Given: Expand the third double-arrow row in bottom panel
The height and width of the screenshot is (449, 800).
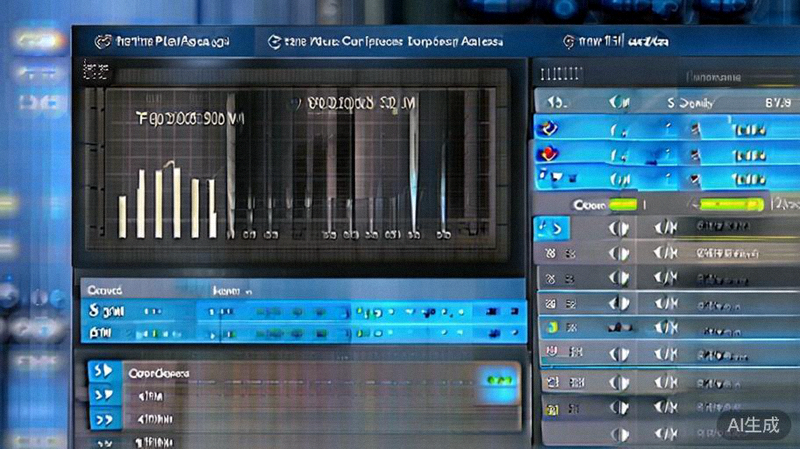Looking at the screenshot, I should (x=102, y=420).
